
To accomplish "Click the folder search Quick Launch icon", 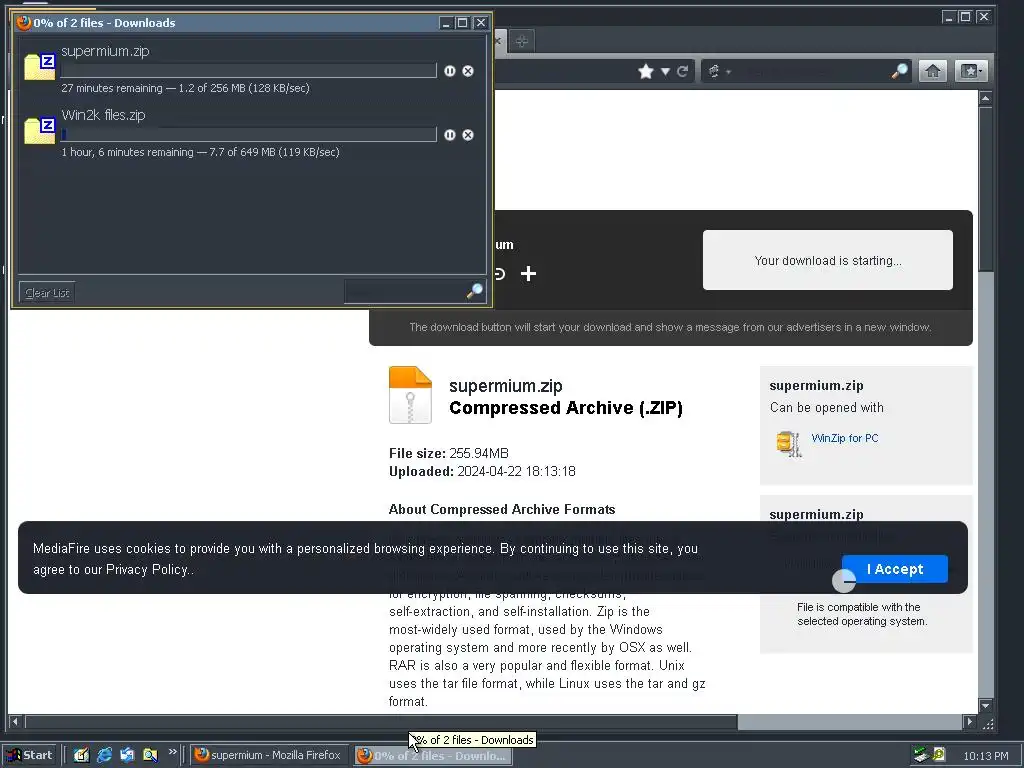I will pos(150,755).
